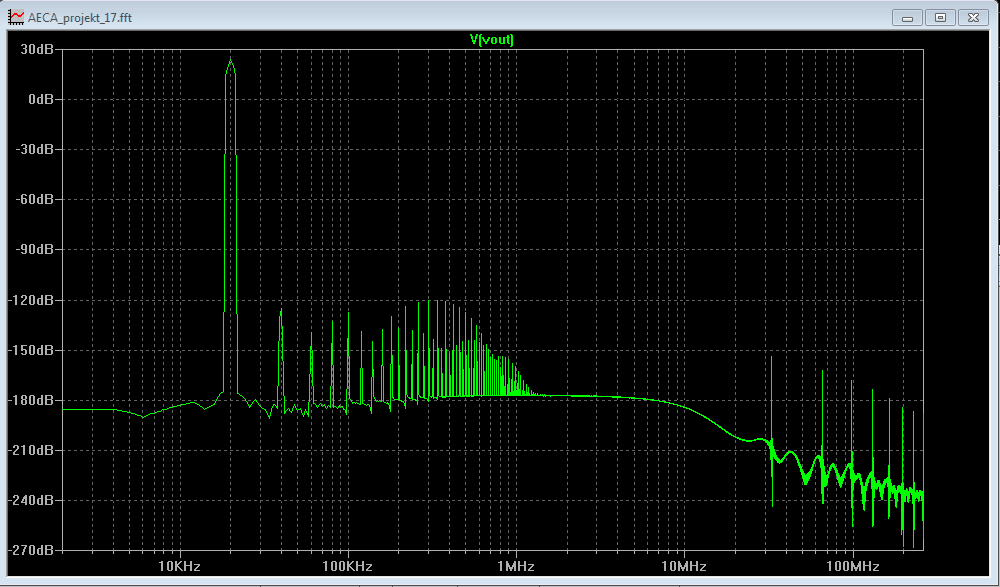Click the -270dB vertical axis label
Image resolution: width=1000 pixels, height=587 pixels.
coord(31,549)
